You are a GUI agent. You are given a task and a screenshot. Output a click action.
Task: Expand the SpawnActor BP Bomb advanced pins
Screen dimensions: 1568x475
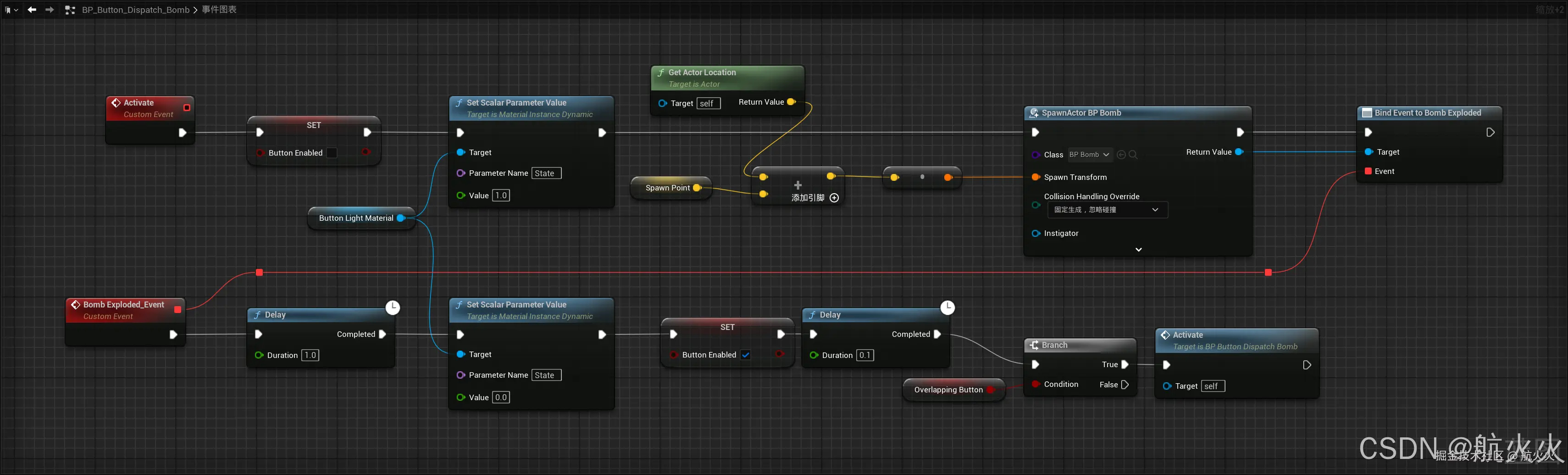pos(1138,250)
